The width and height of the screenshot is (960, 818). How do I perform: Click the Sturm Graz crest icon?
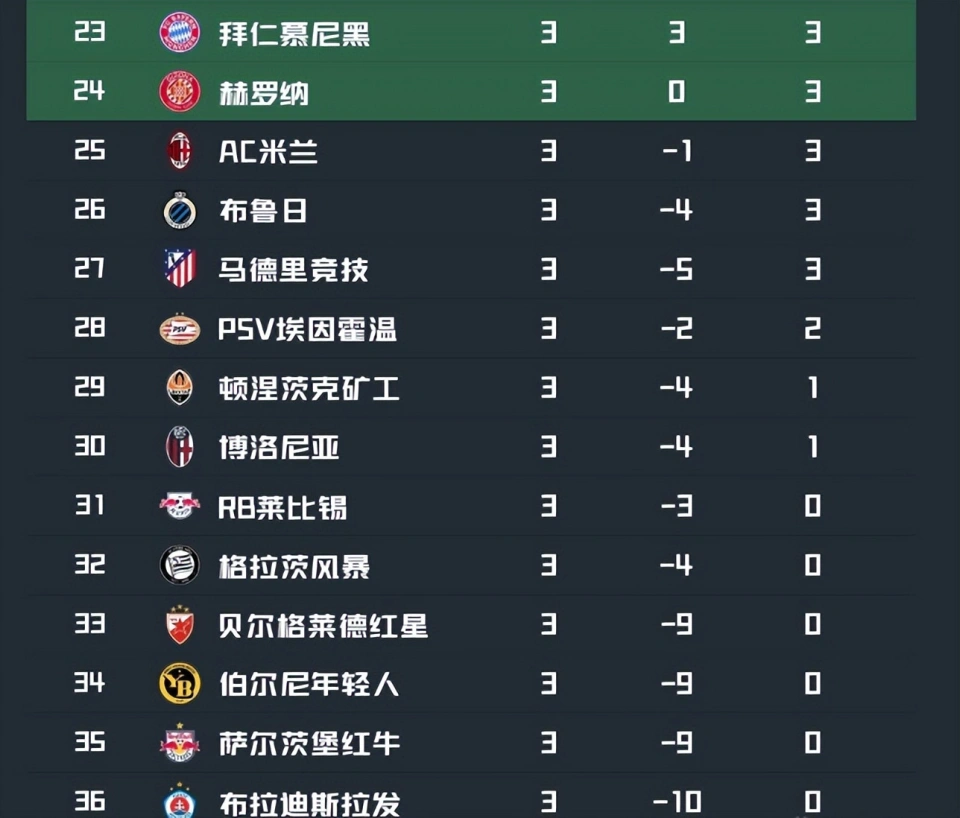click(x=180, y=565)
